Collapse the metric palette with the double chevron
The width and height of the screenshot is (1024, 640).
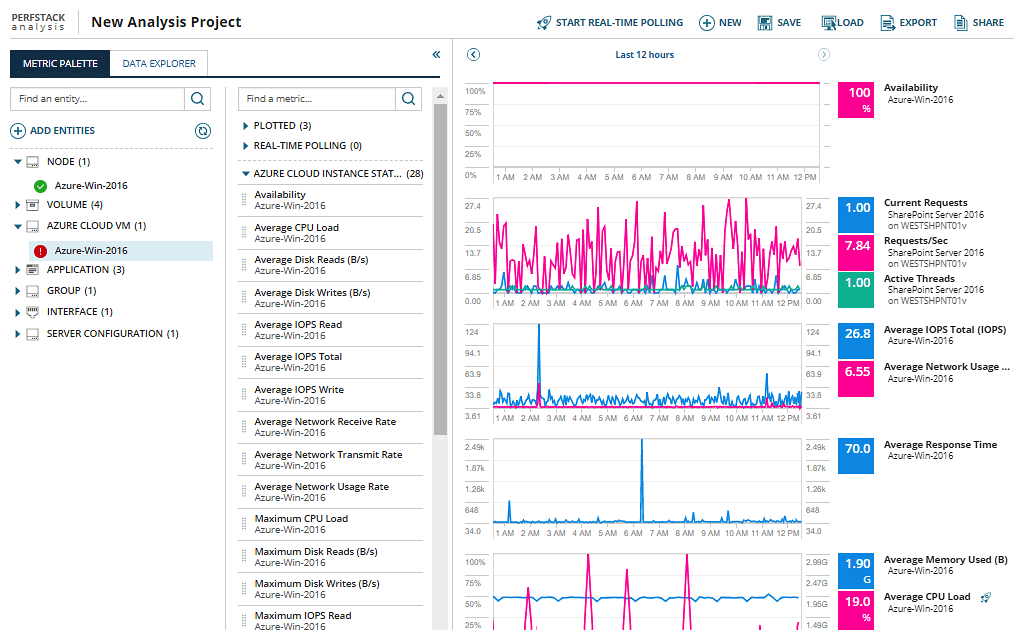click(x=435, y=55)
